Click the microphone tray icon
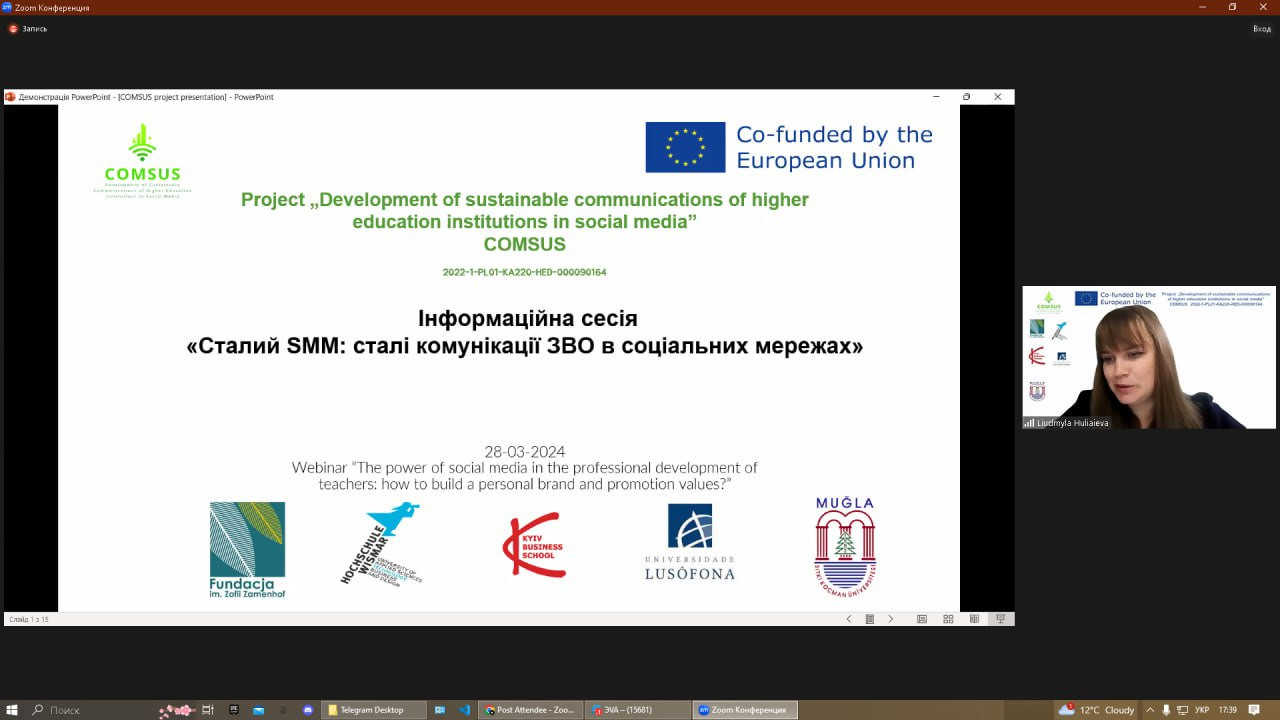The image size is (1280, 720). [1166, 710]
